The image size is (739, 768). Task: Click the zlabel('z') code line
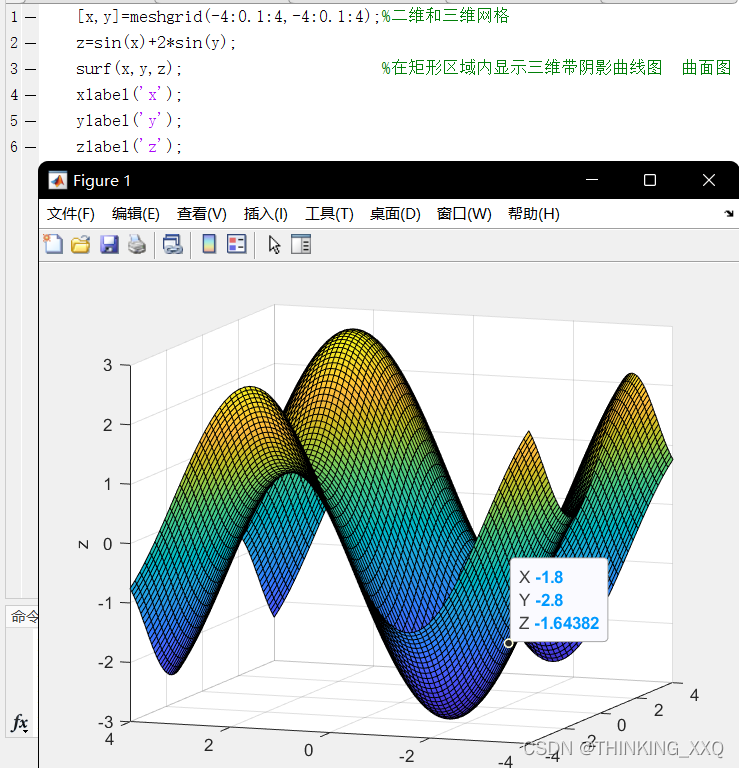pos(129,146)
